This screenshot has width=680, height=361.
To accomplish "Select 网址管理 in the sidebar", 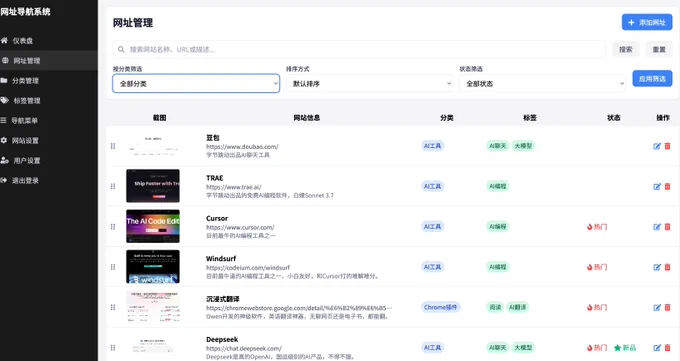I will (49, 60).
